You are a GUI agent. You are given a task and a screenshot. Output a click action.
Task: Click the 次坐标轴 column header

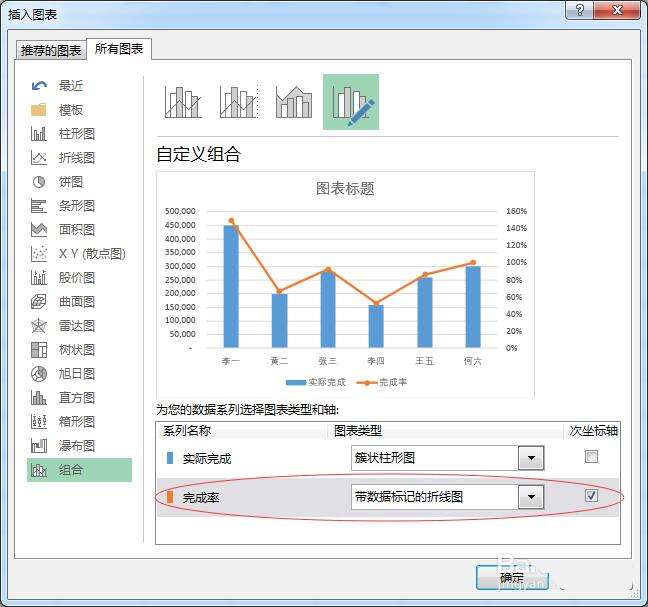593,431
